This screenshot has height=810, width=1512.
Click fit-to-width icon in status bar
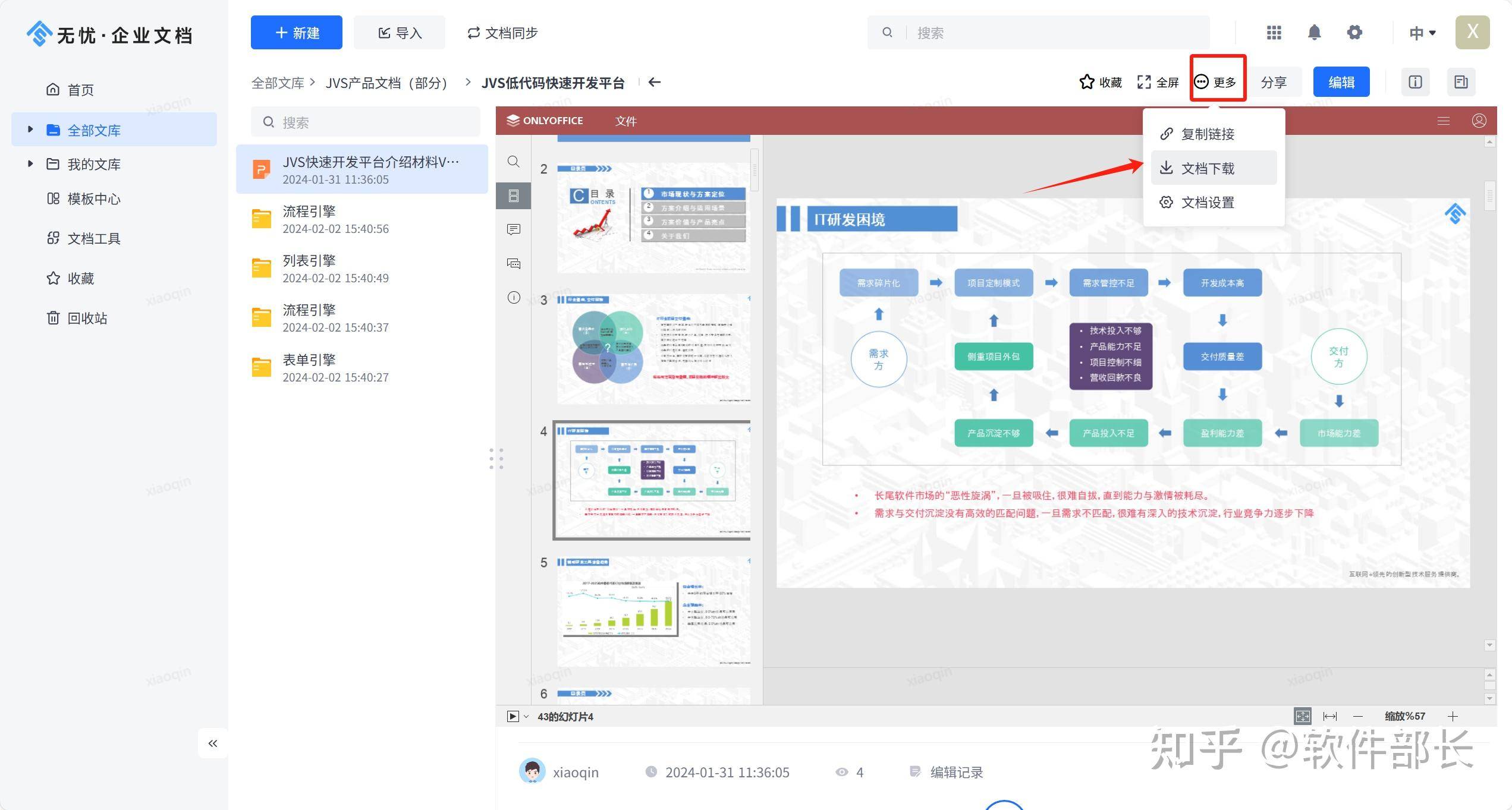(x=1330, y=716)
